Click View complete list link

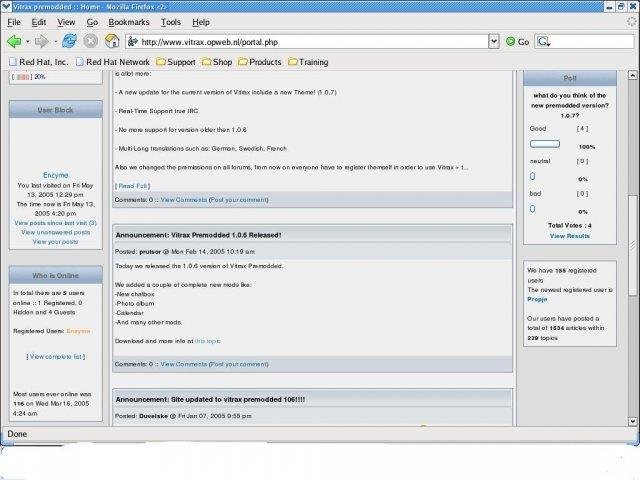[x=56, y=357]
